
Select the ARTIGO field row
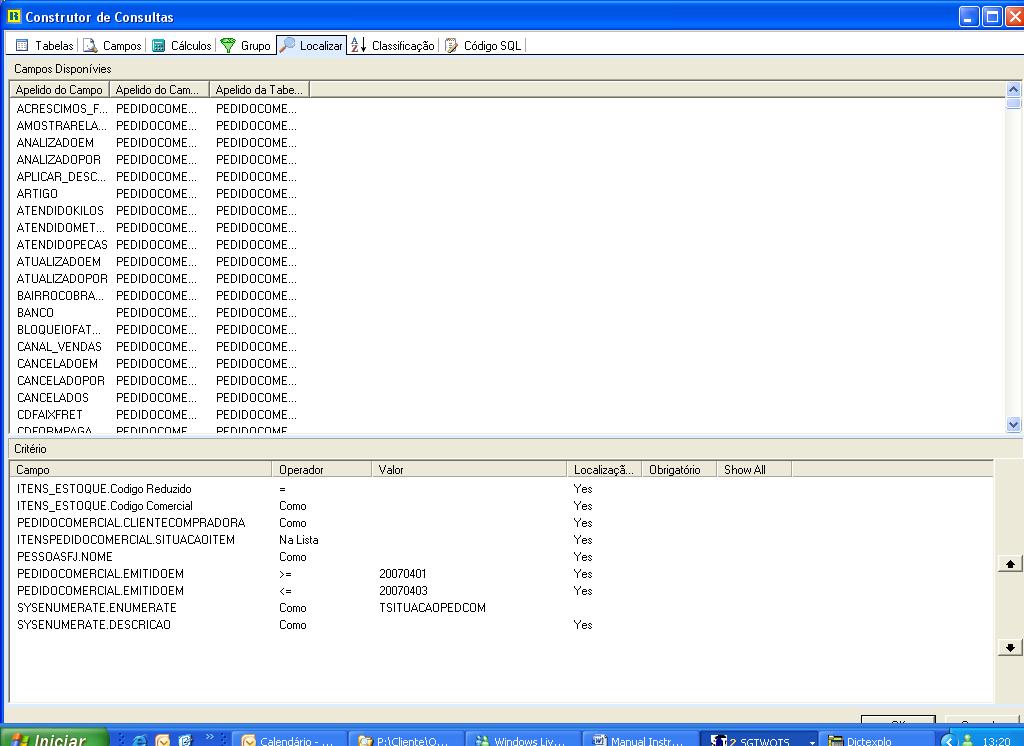(x=38, y=194)
